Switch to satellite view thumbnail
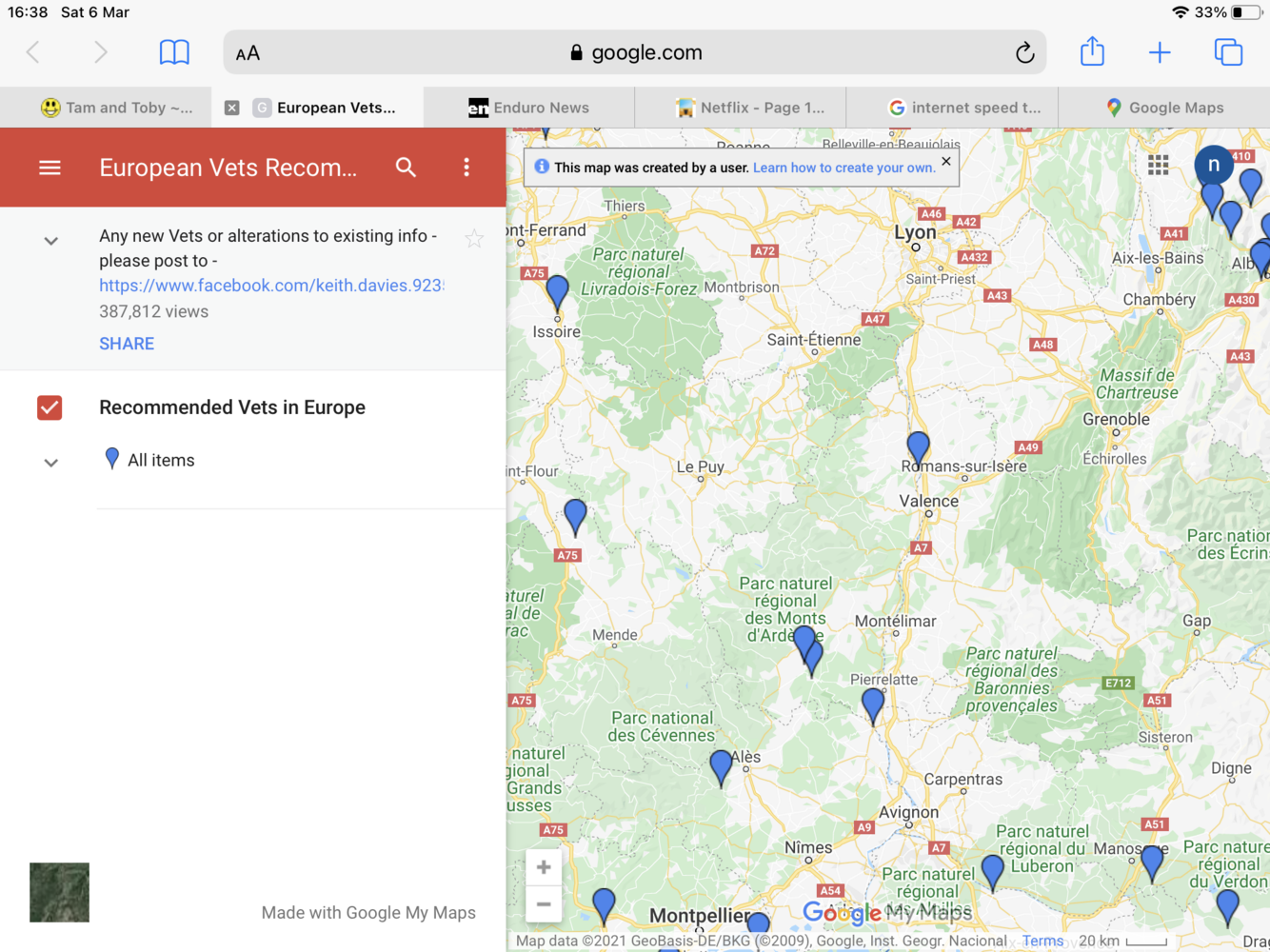The width and height of the screenshot is (1270, 952). point(59,892)
